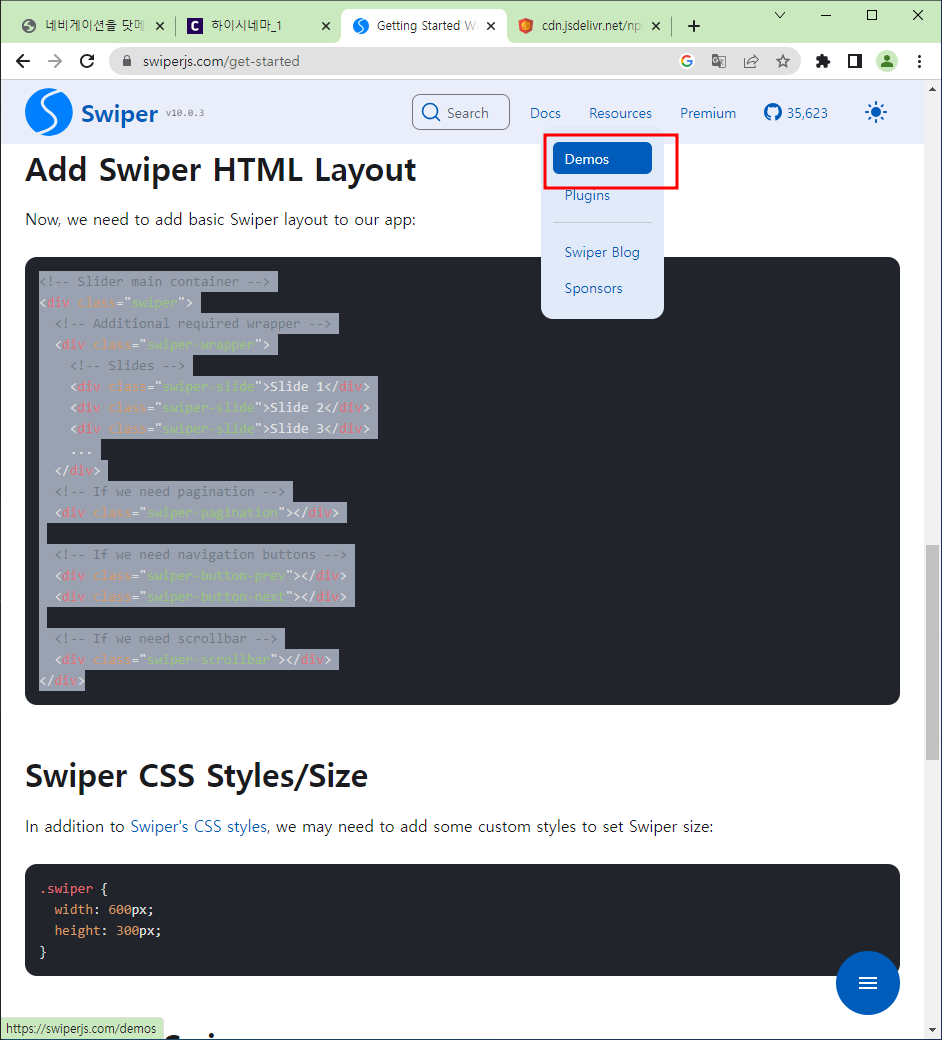This screenshot has height=1040, width=942.
Task: Select Swiper Blog from the dropdown
Action: pyautogui.click(x=602, y=252)
